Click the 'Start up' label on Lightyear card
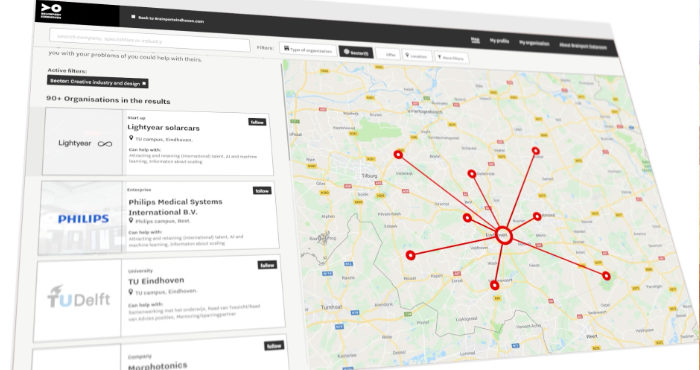 coord(136,118)
